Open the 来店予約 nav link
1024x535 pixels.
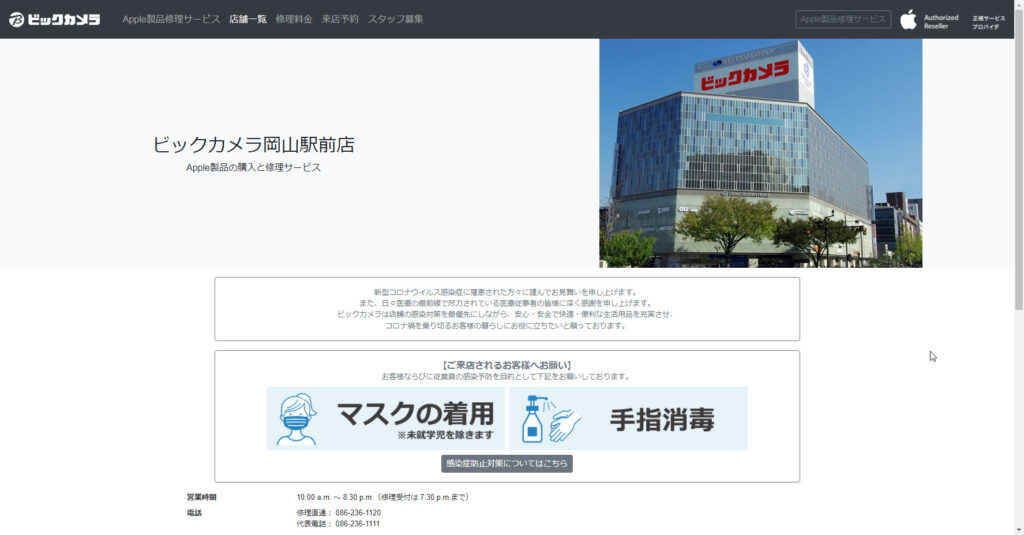click(x=340, y=19)
